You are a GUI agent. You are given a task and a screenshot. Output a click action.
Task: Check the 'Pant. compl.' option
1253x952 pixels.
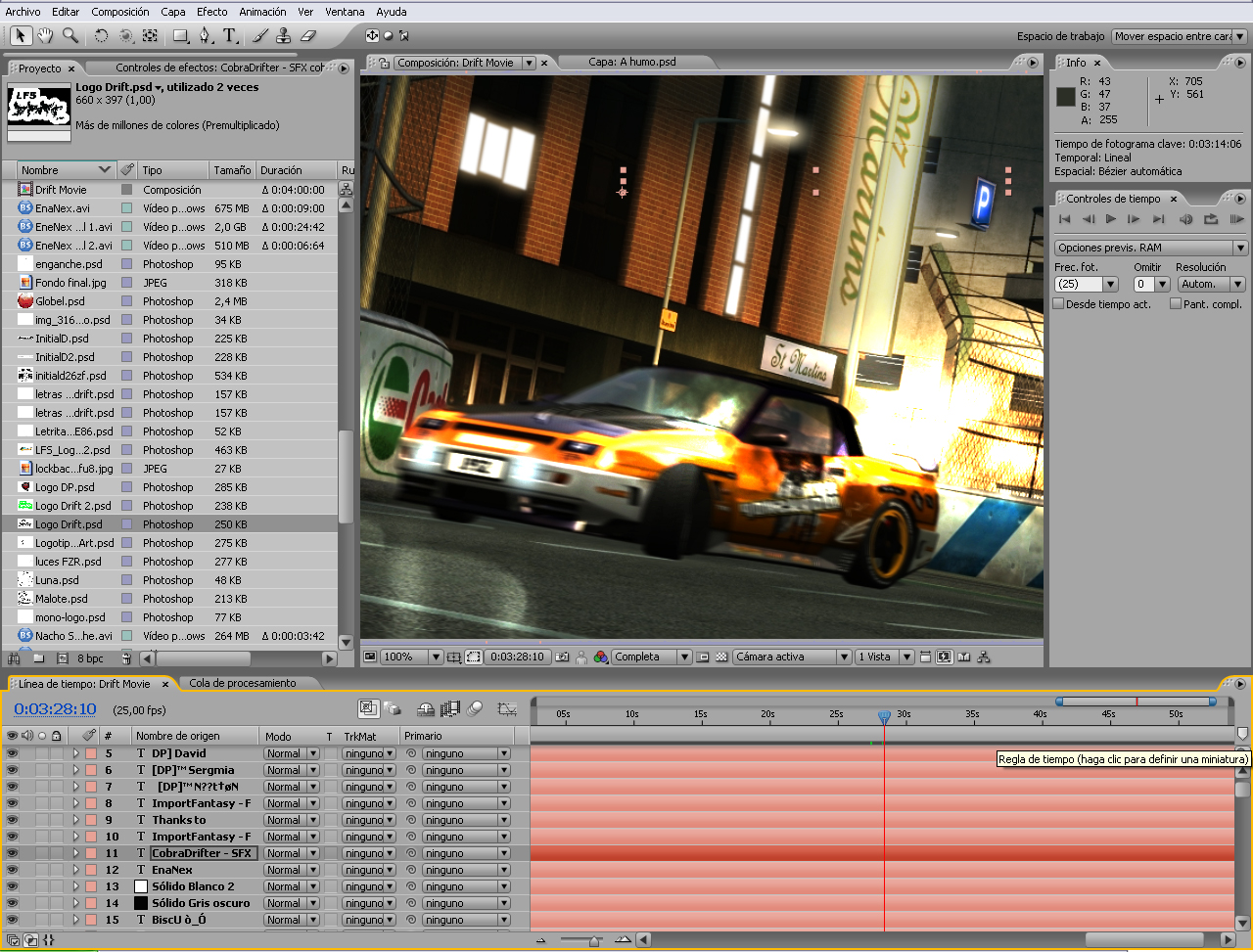tap(1176, 304)
